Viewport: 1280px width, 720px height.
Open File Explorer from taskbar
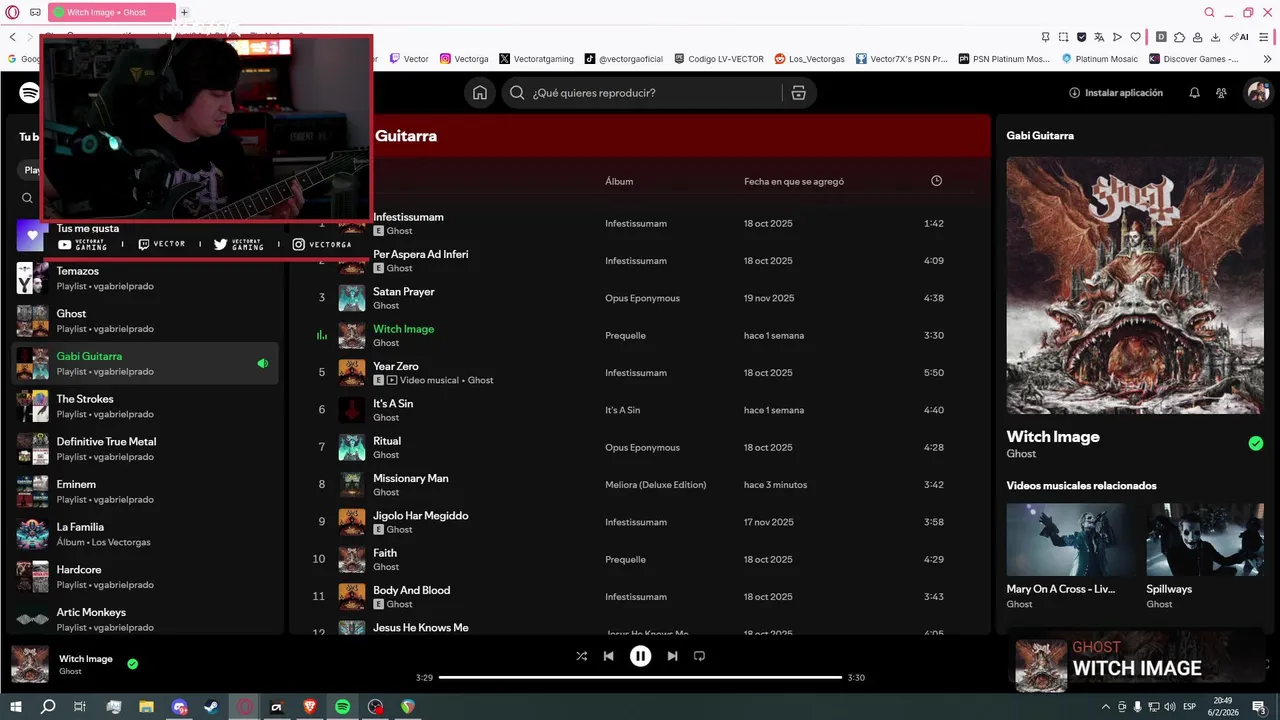(x=147, y=707)
